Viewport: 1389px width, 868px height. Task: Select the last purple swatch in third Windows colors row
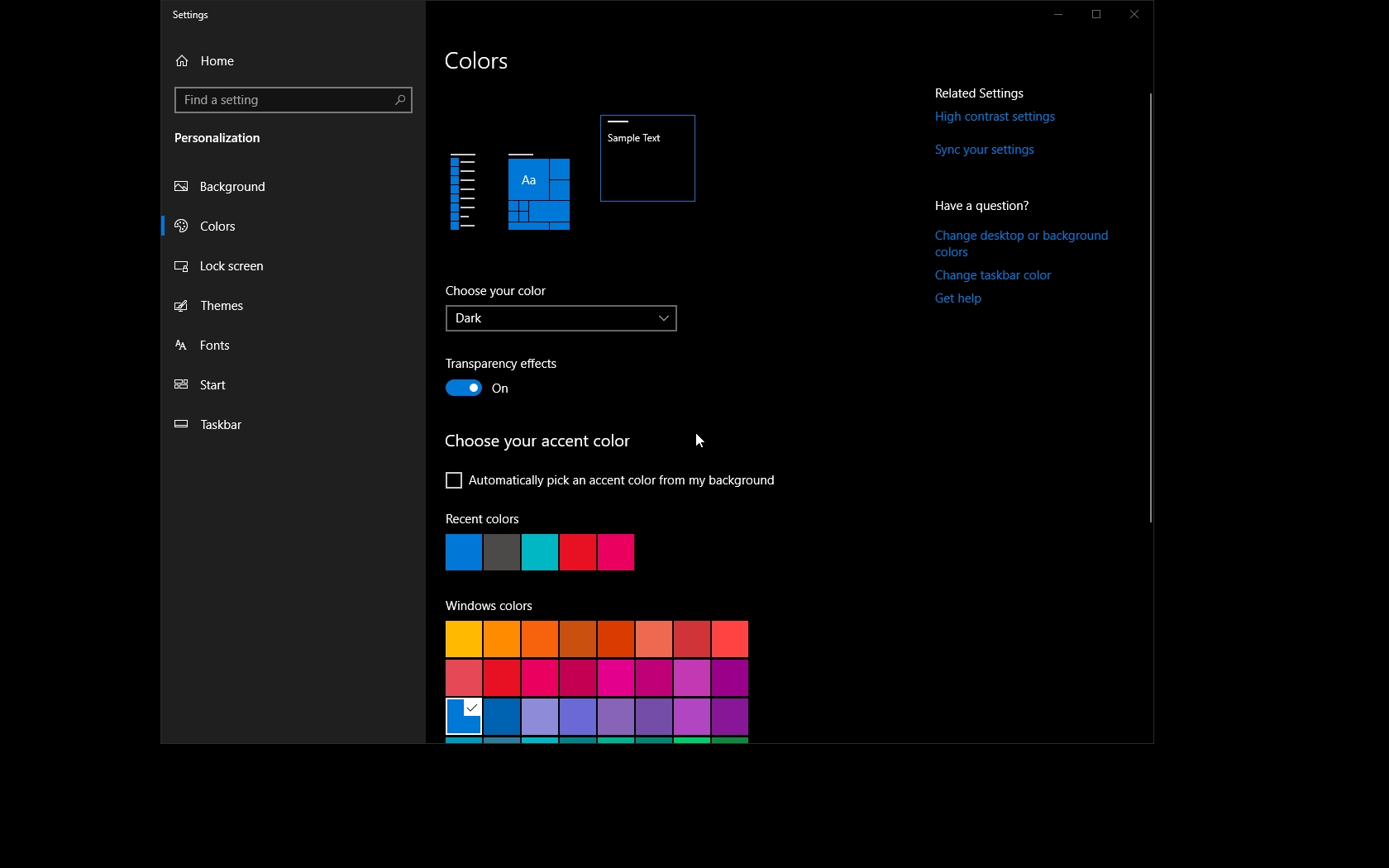point(730,717)
